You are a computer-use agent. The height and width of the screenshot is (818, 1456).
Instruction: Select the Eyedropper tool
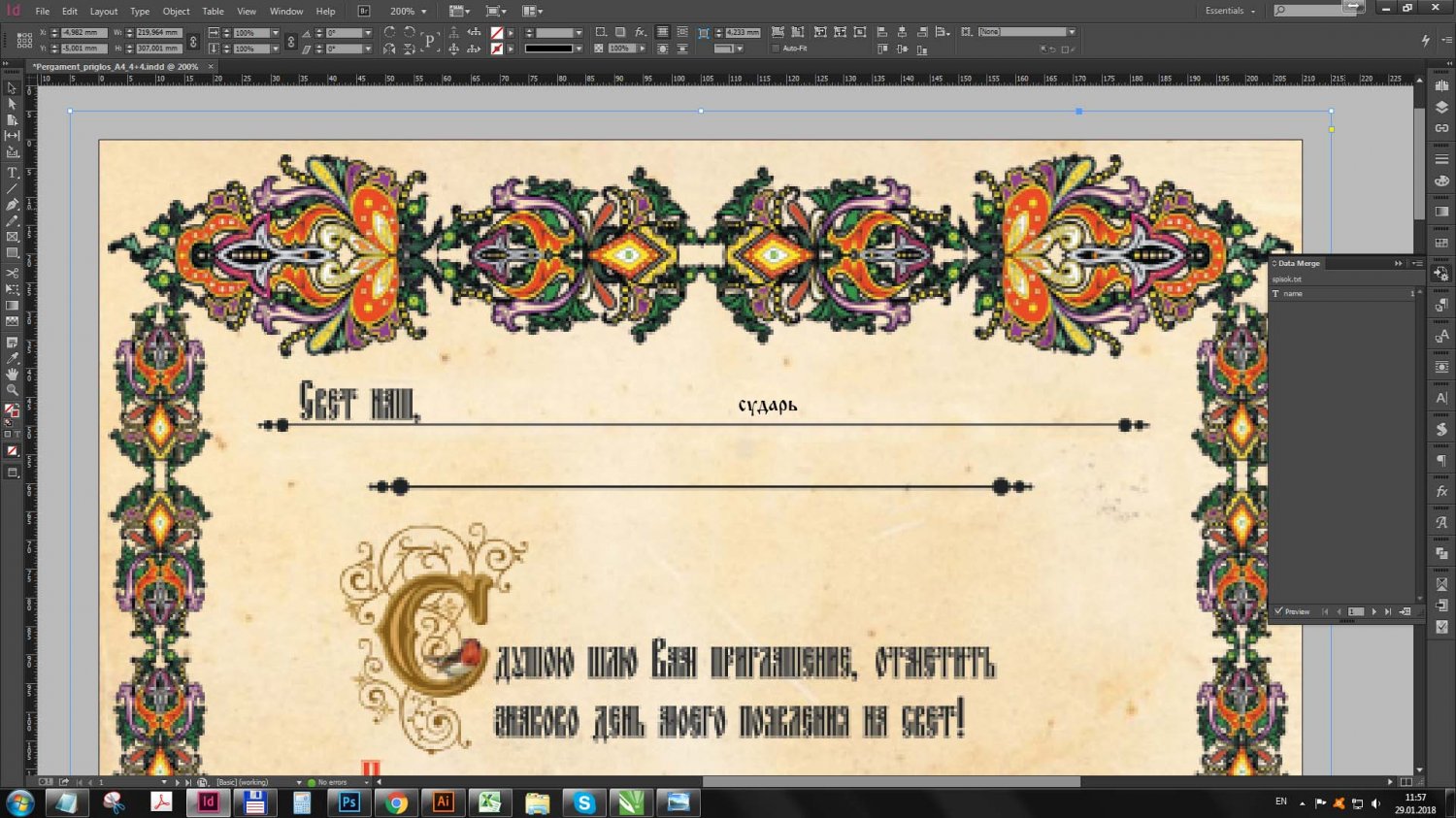[x=13, y=358]
